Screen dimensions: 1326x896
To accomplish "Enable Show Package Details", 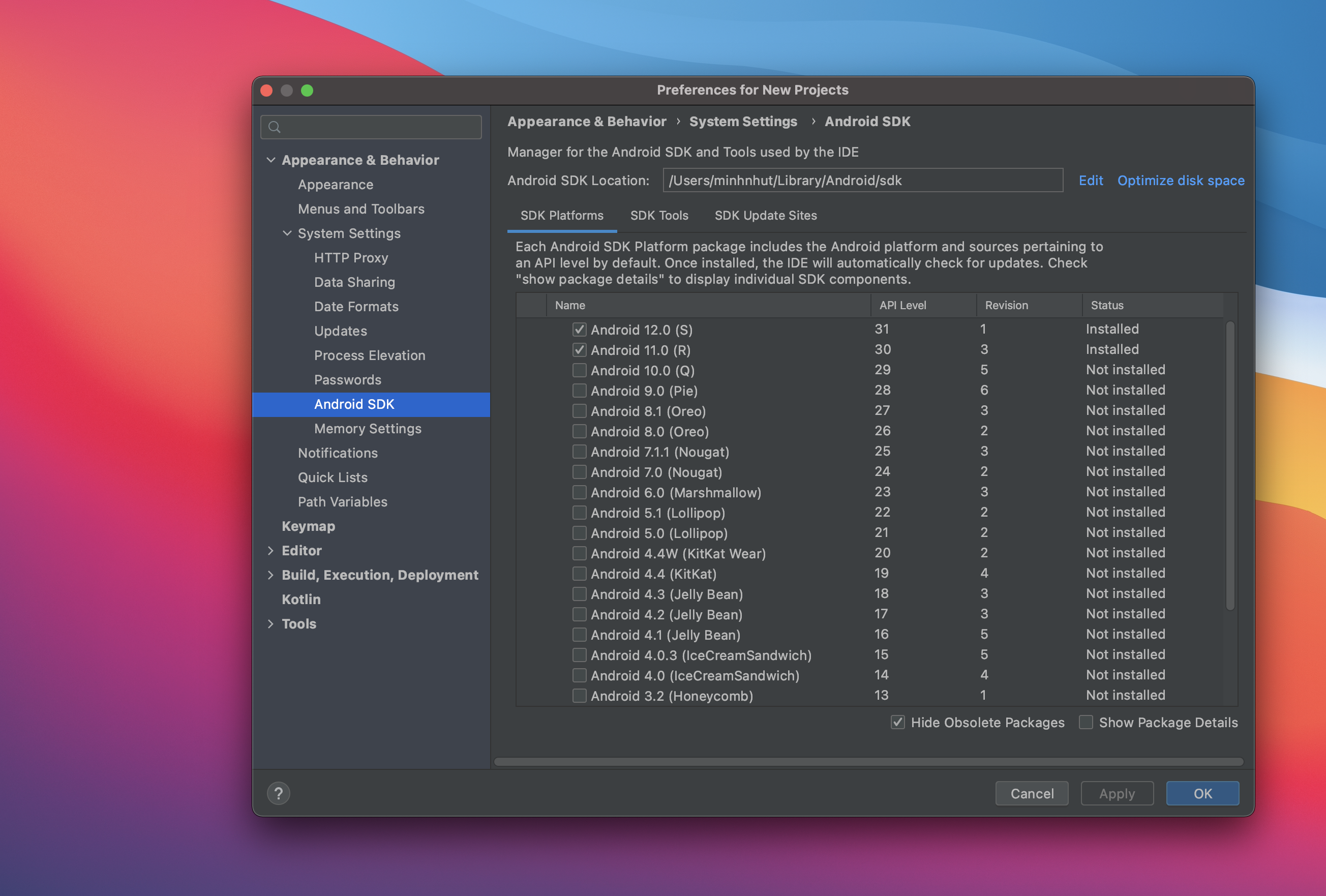I will [x=1086, y=722].
